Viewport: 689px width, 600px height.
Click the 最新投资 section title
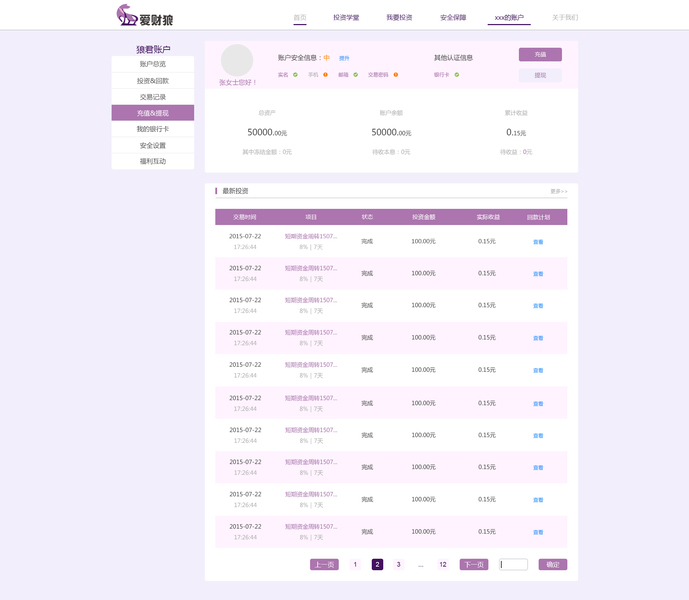tap(236, 191)
